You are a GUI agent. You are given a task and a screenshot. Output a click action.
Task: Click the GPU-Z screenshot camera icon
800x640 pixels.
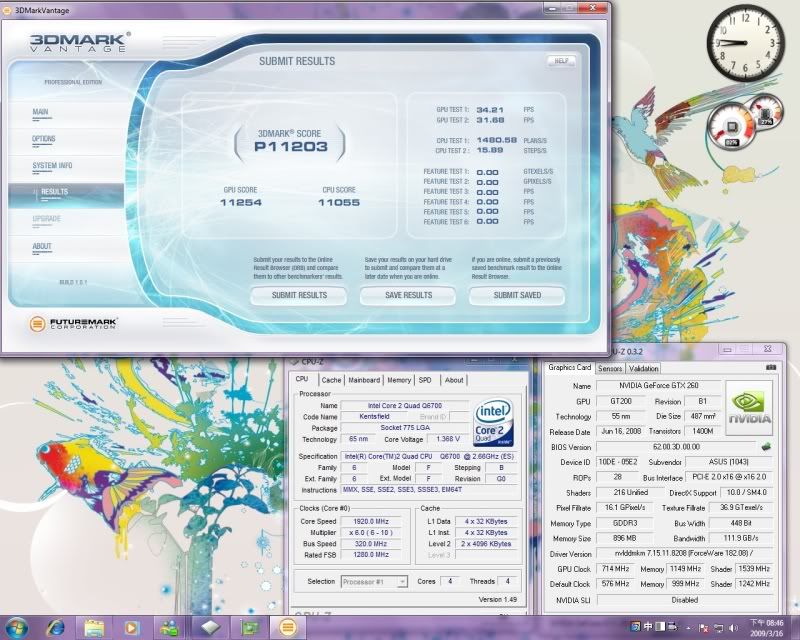click(x=771, y=367)
